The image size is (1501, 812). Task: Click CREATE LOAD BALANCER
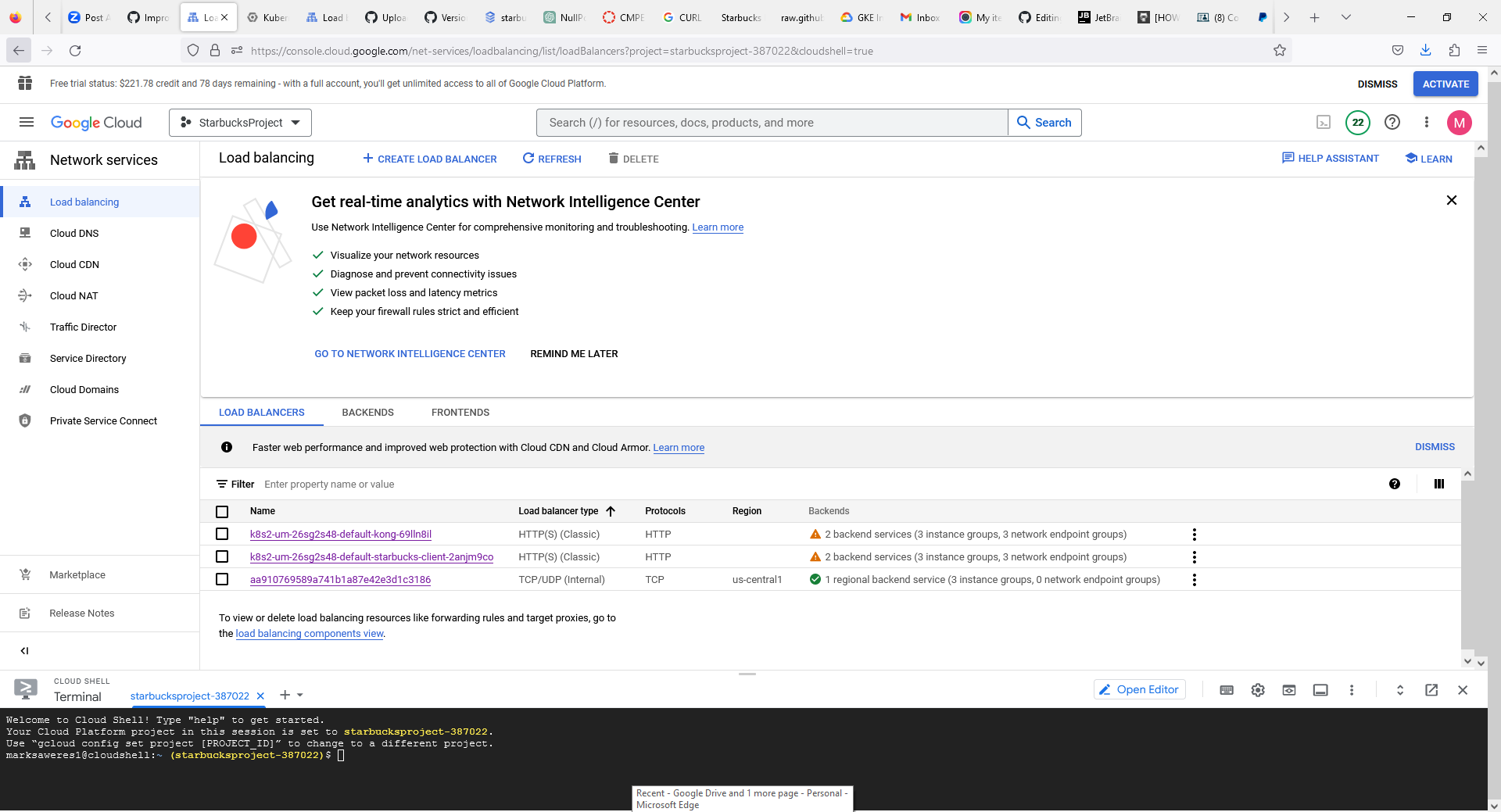click(x=429, y=159)
